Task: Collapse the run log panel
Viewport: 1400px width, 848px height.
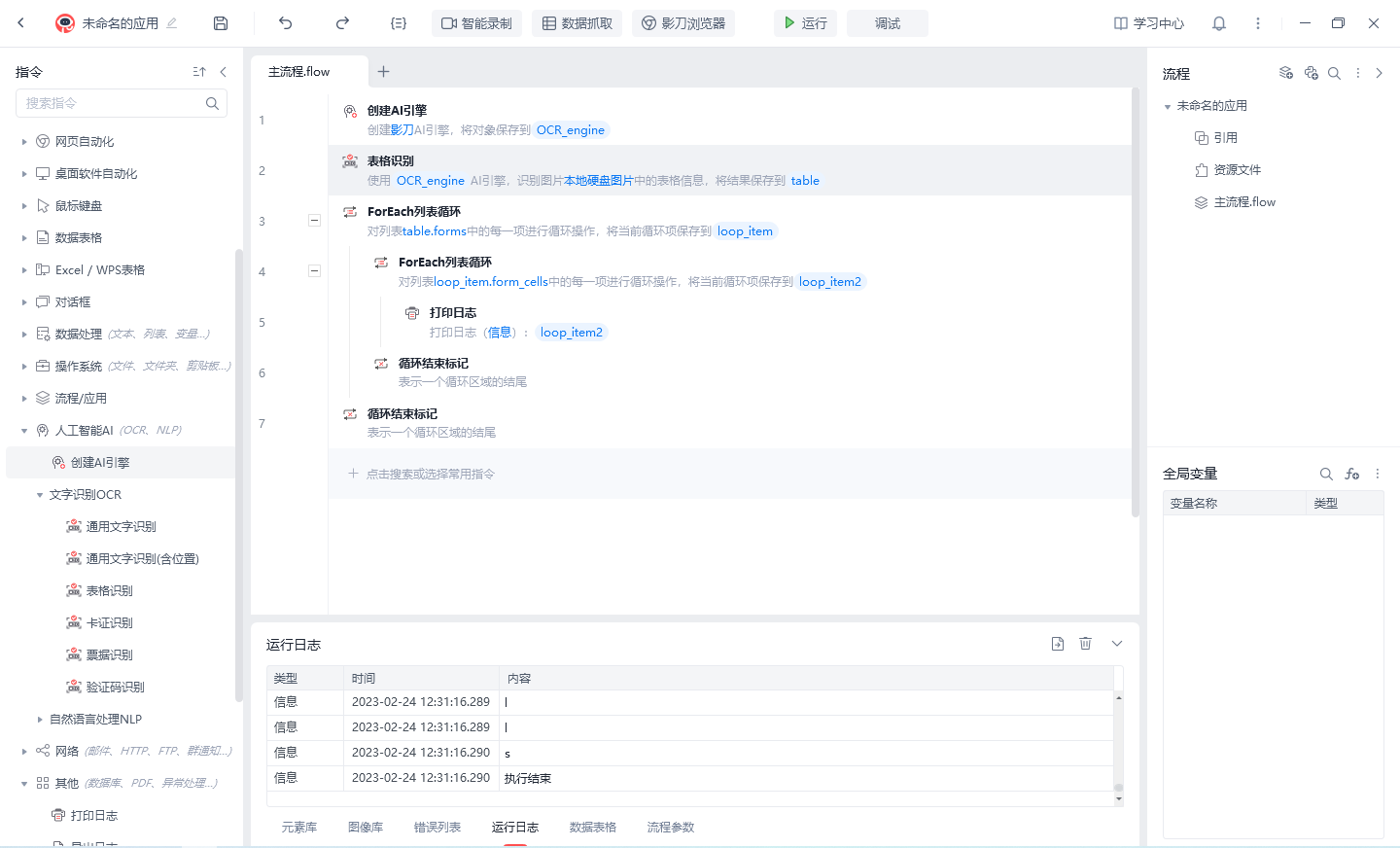Action: point(1117,644)
